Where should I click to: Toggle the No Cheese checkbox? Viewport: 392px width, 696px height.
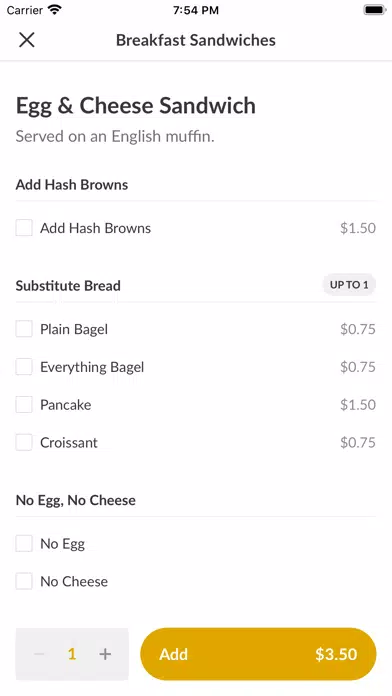click(x=24, y=581)
